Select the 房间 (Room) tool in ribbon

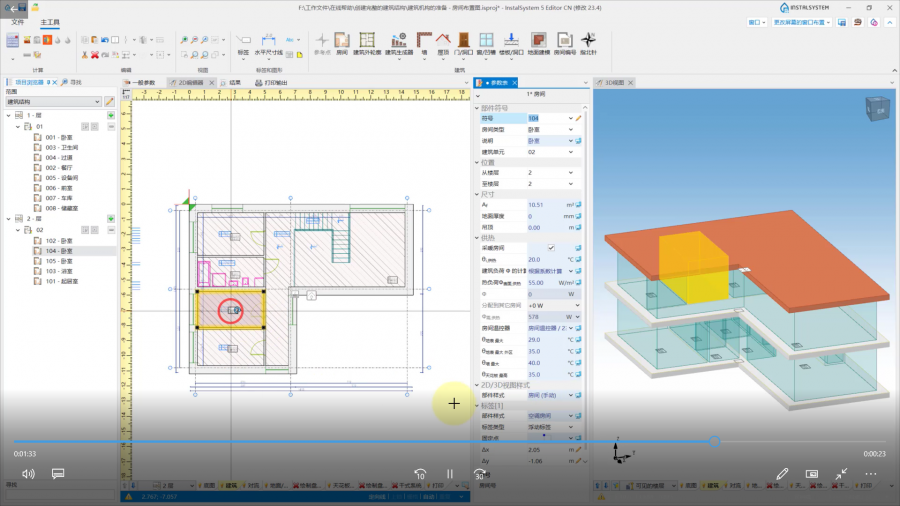tap(341, 42)
